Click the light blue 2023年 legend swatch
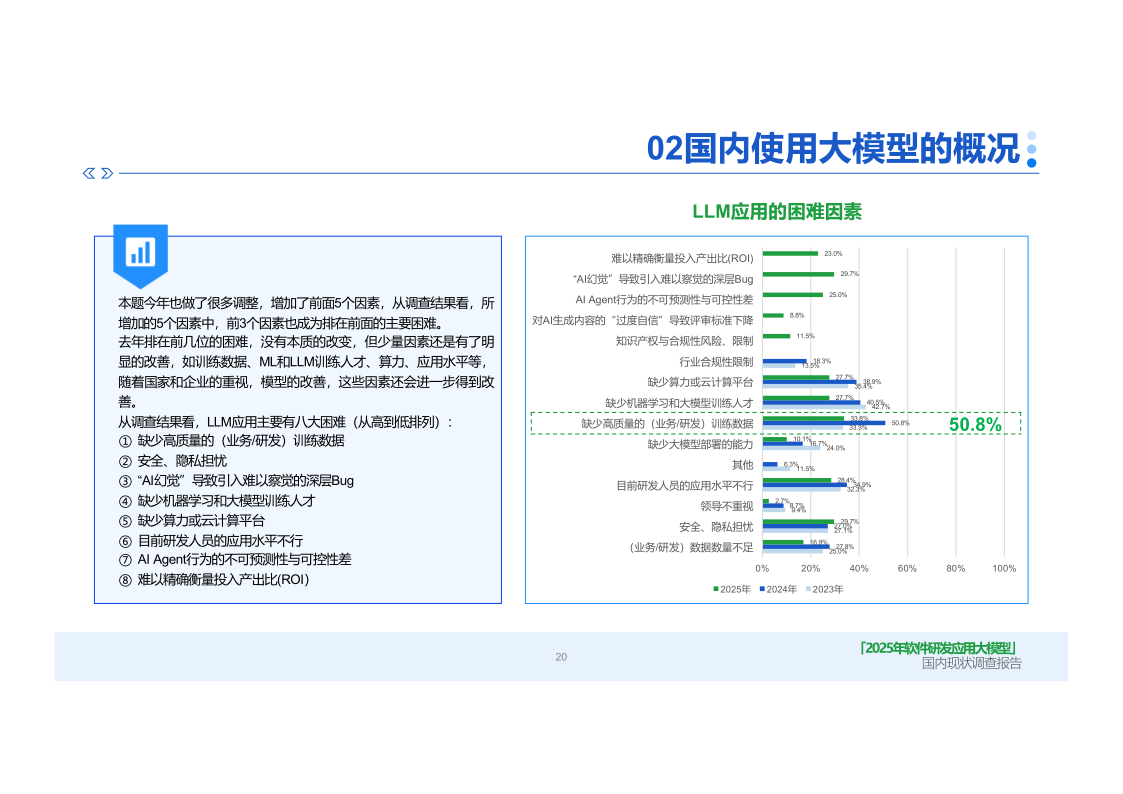 [808, 589]
